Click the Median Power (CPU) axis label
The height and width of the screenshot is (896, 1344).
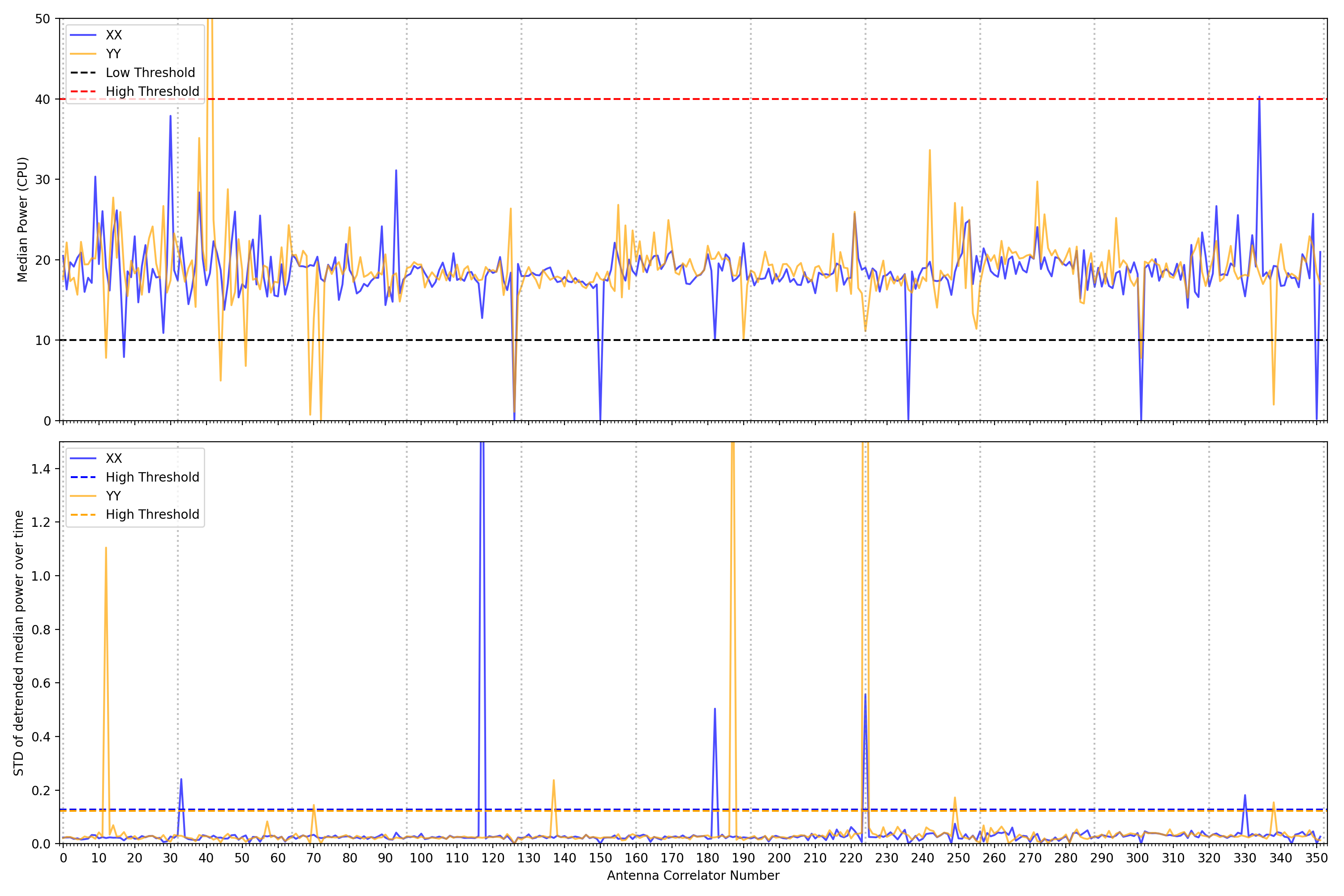pos(22,220)
